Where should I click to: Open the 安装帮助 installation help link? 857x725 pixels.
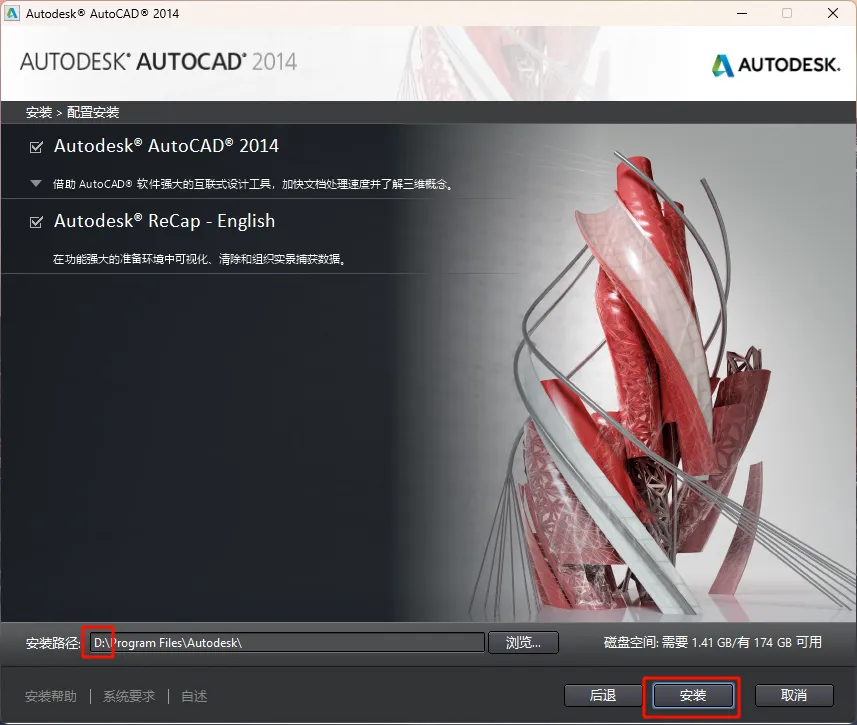(x=51, y=697)
